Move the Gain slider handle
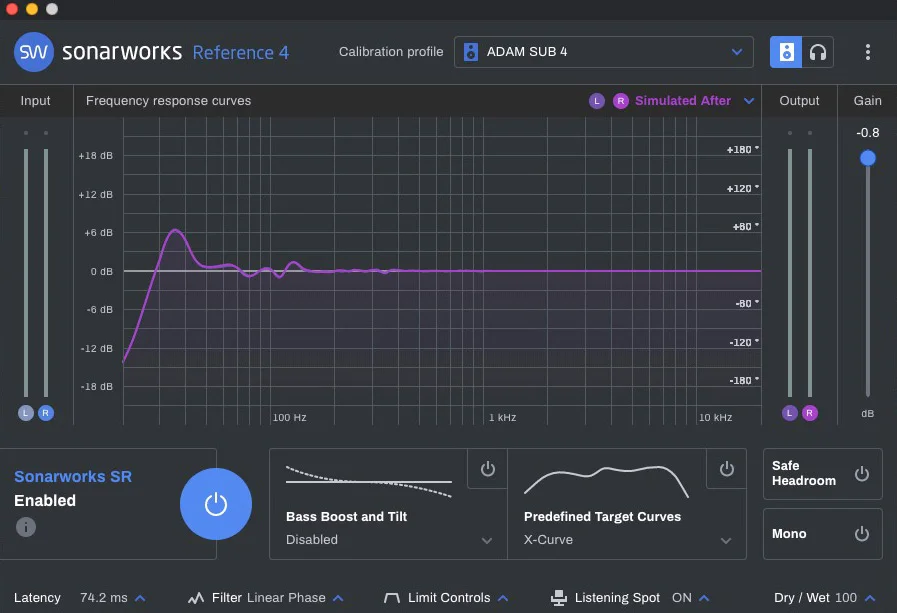897x613 pixels. pyautogui.click(x=868, y=158)
